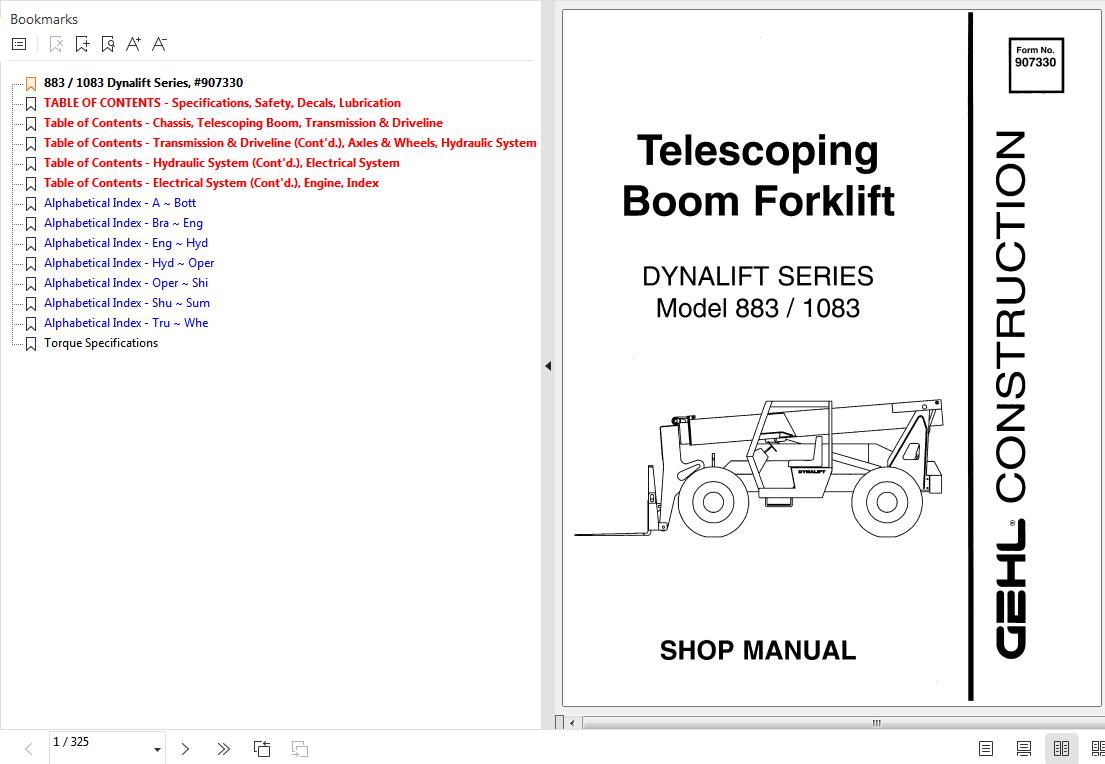Image resolution: width=1105 pixels, height=764 pixels.
Task: Click orange bookmark icon of Dynalift Series
Action: [x=31, y=84]
